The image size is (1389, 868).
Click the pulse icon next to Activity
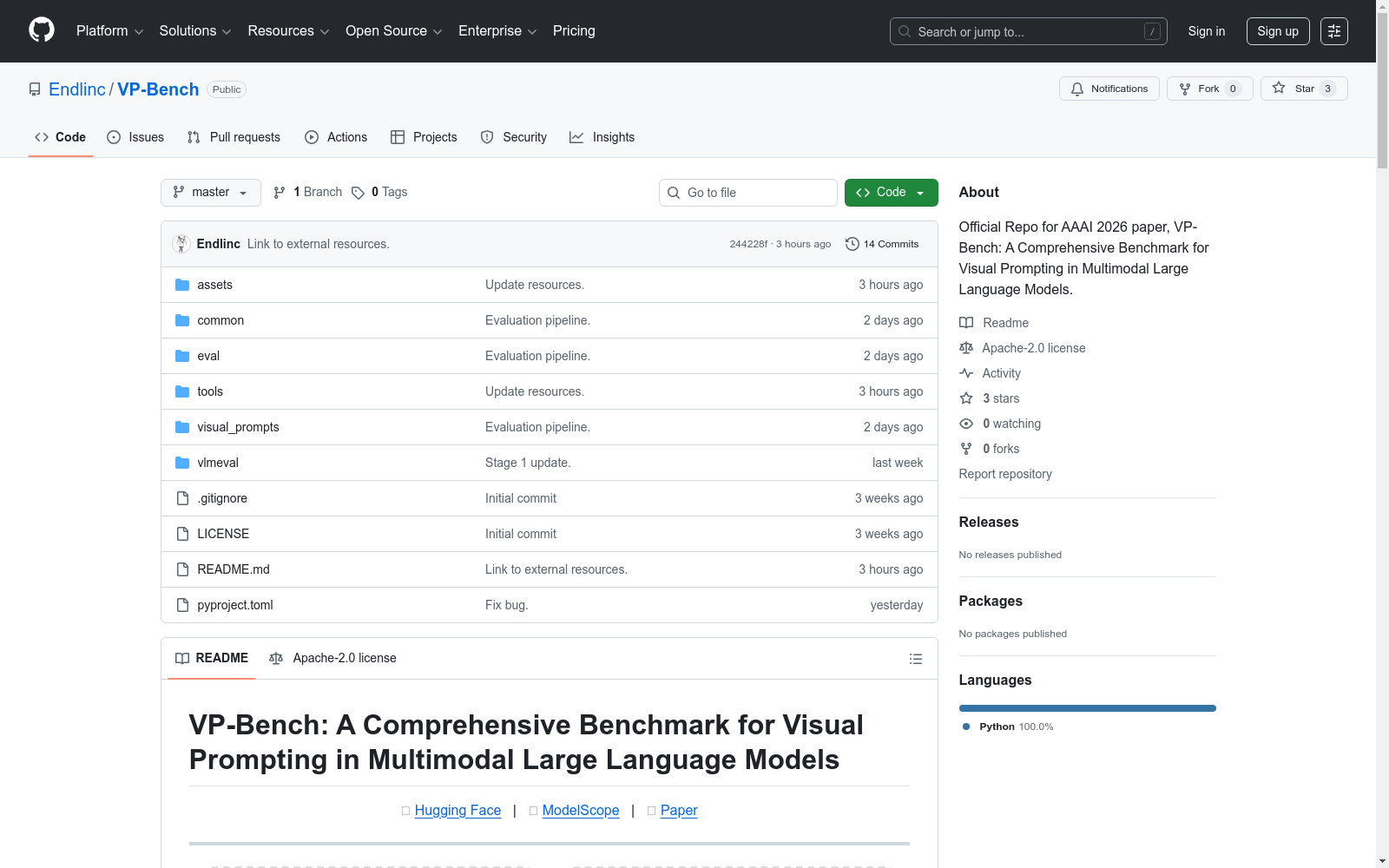tap(966, 373)
